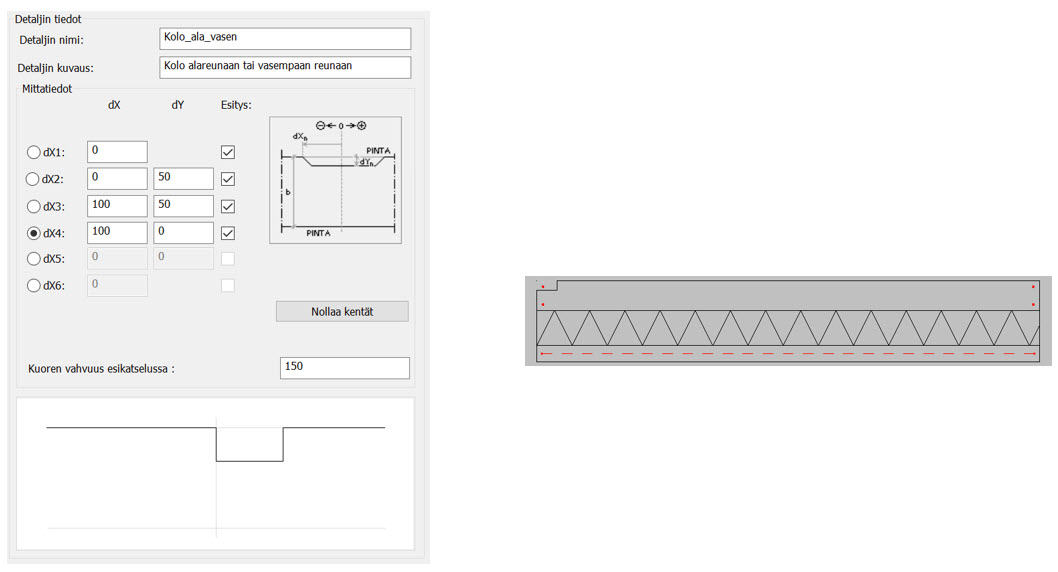Uncheck the Esitys checkbox for dX1
1058x572 pixels.
click(228, 152)
